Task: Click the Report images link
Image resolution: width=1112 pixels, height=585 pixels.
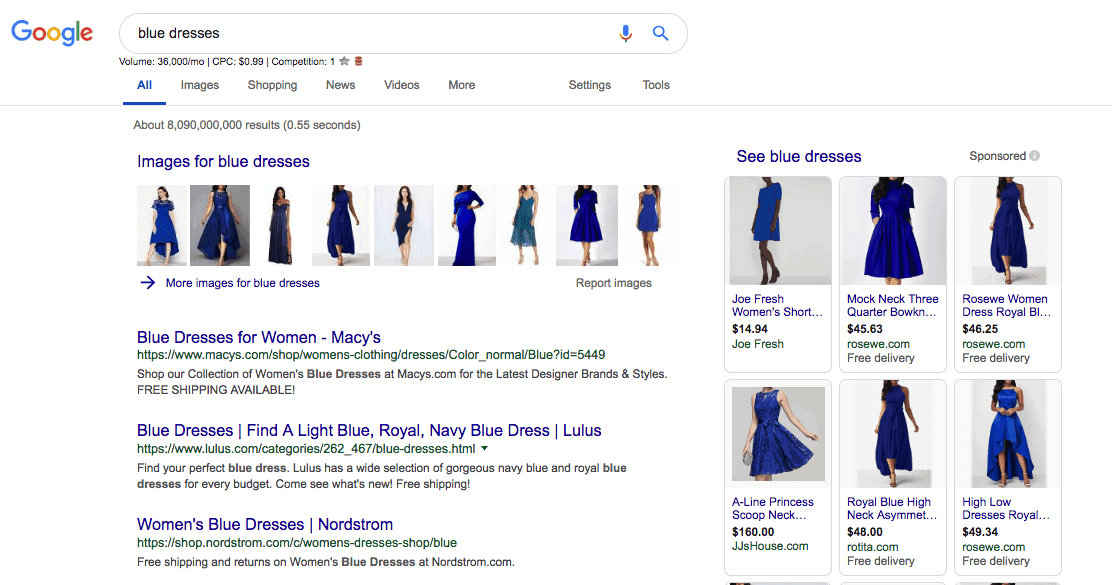Action: [x=613, y=283]
